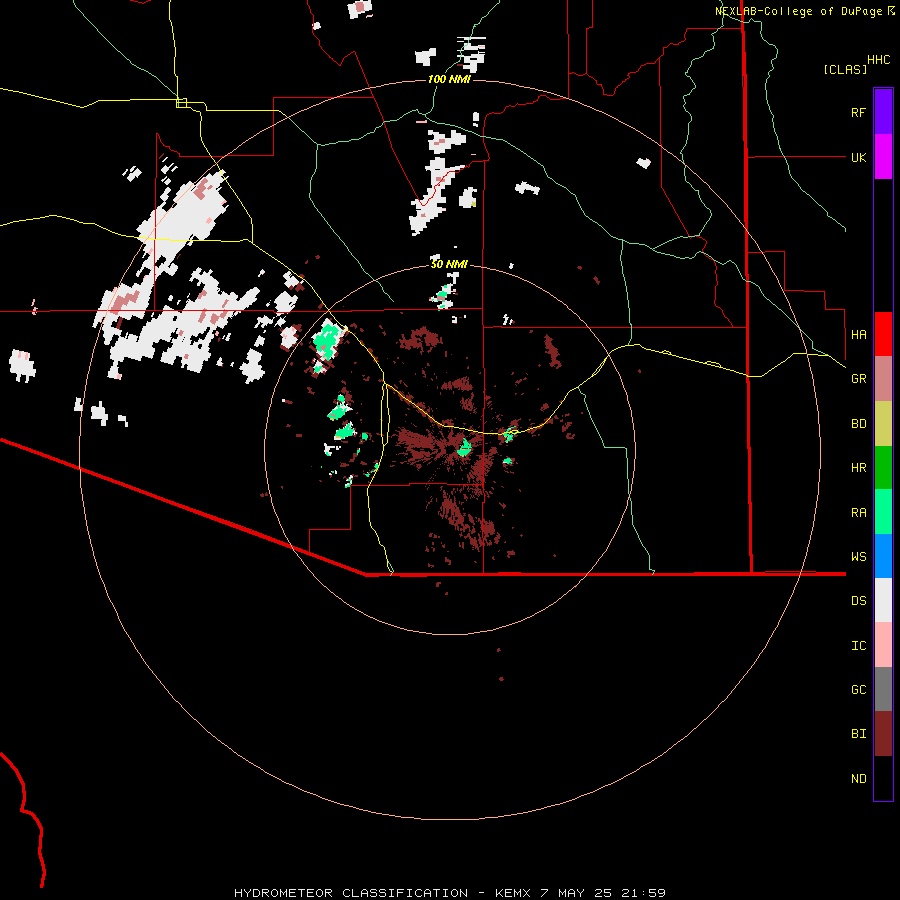This screenshot has height=900, width=900.
Task: Click the 'HR' legend label
Action: pyautogui.click(x=858, y=468)
